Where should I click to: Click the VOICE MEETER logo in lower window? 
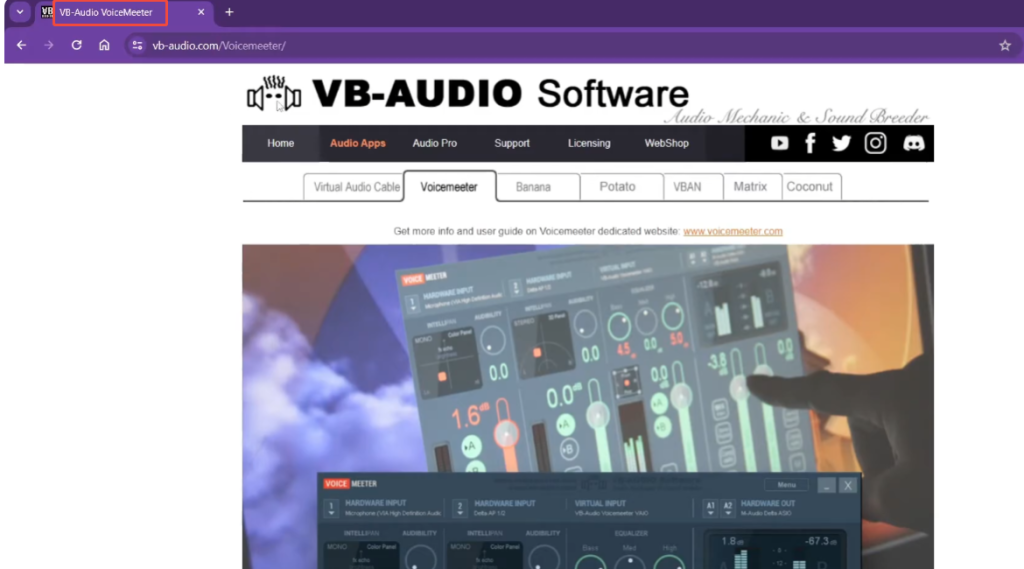tap(350, 484)
